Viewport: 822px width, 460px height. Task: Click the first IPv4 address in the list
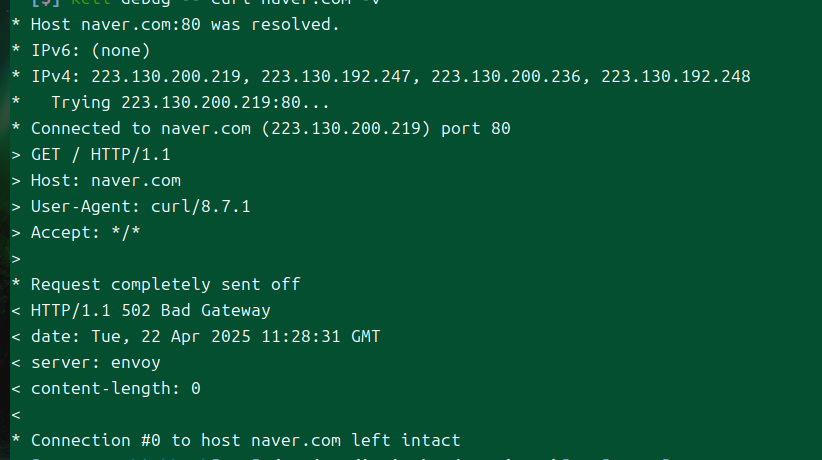tap(166, 77)
